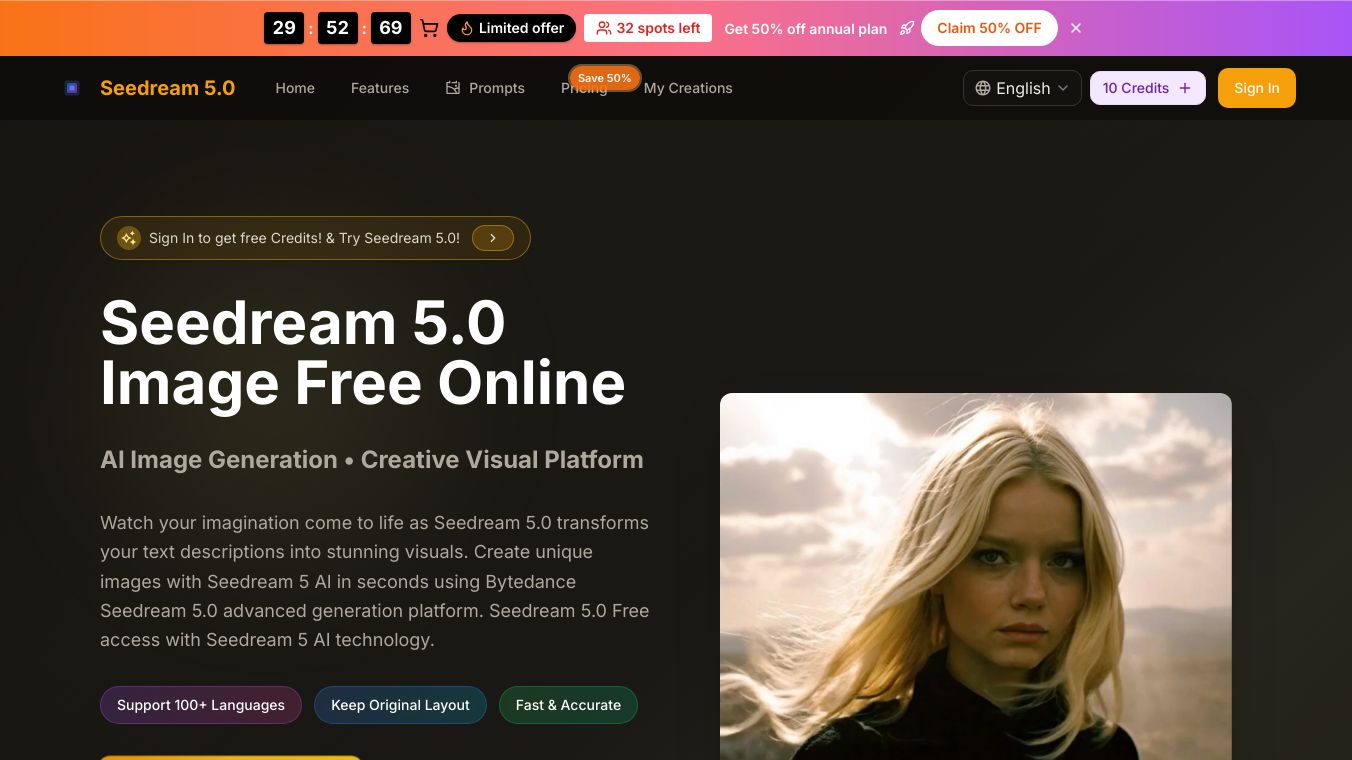Click Sign In to get free Credits banner

coord(315,238)
